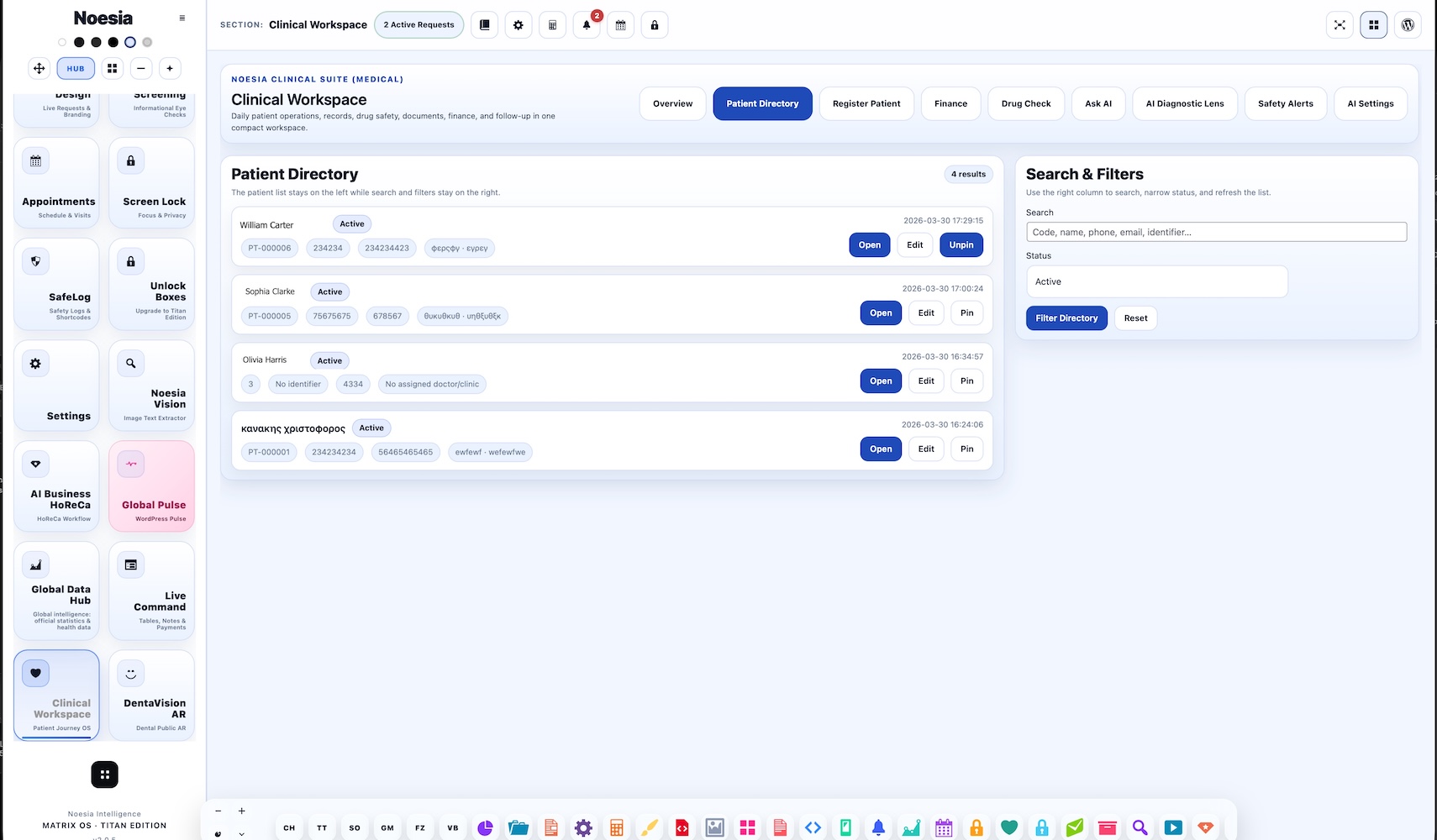This screenshot has height=840, width=1437.
Task: Click the calculator icon in top bar
Action: [552, 25]
